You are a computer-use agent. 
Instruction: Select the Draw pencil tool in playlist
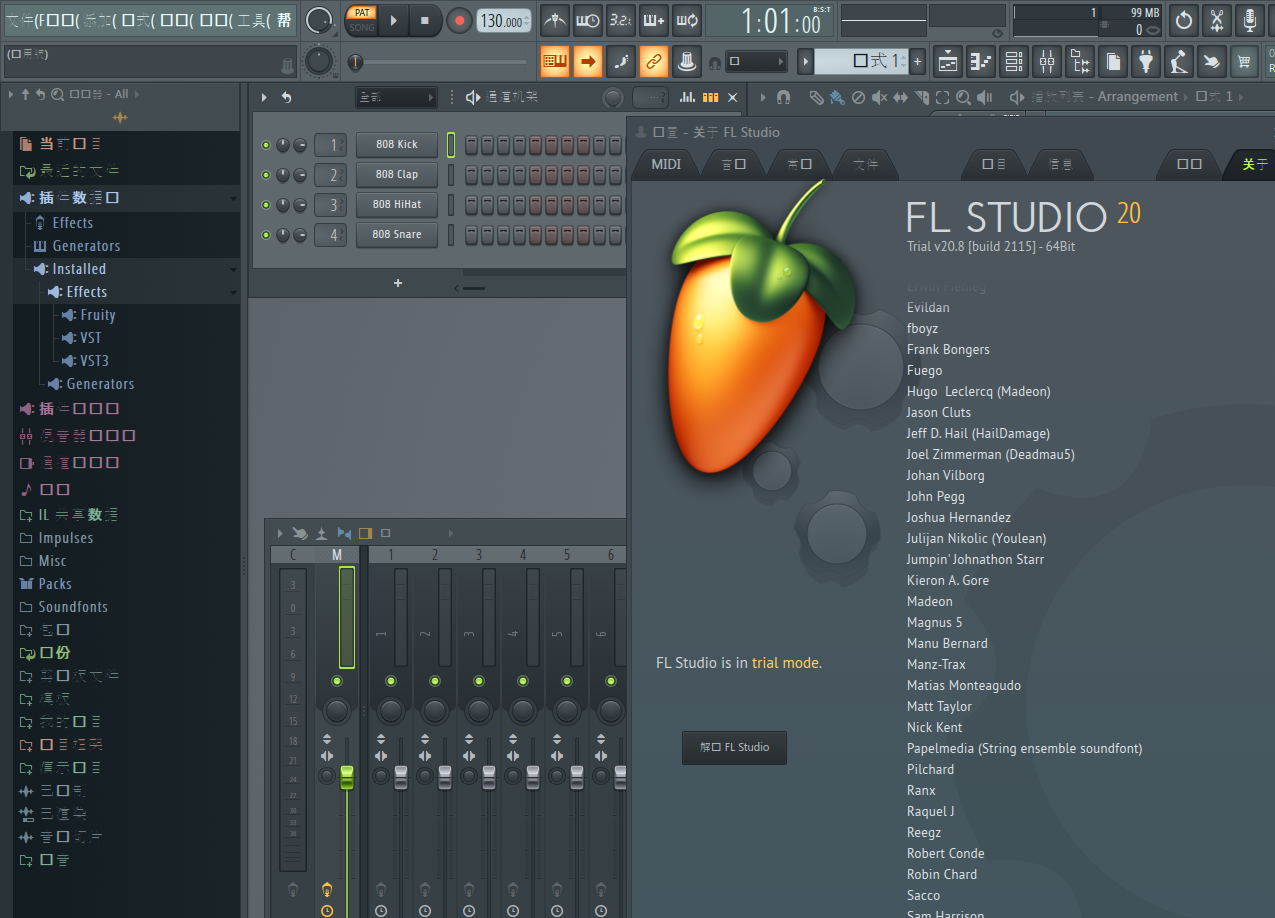816,97
